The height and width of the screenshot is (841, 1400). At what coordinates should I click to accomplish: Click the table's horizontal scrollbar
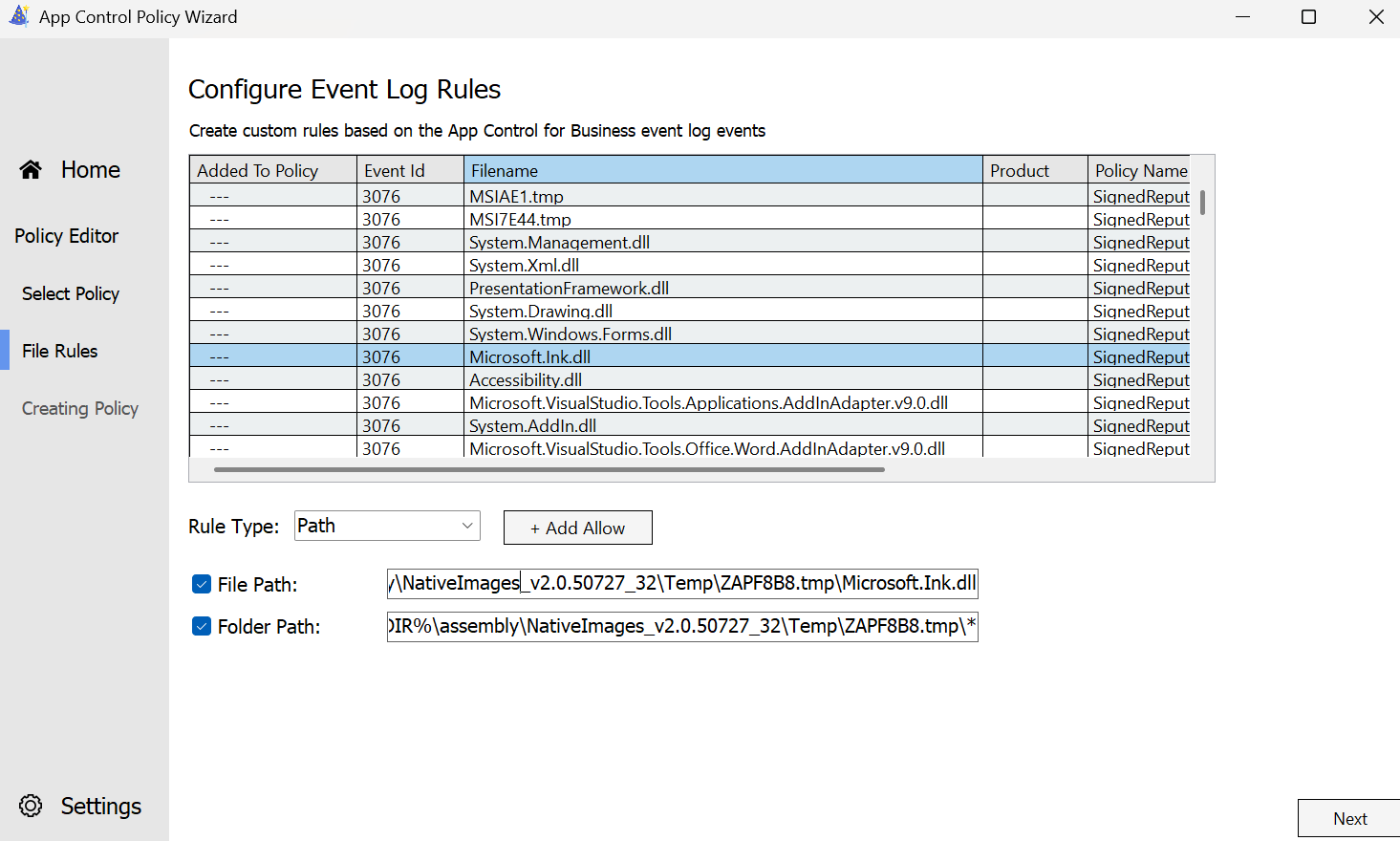(x=549, y=469)
